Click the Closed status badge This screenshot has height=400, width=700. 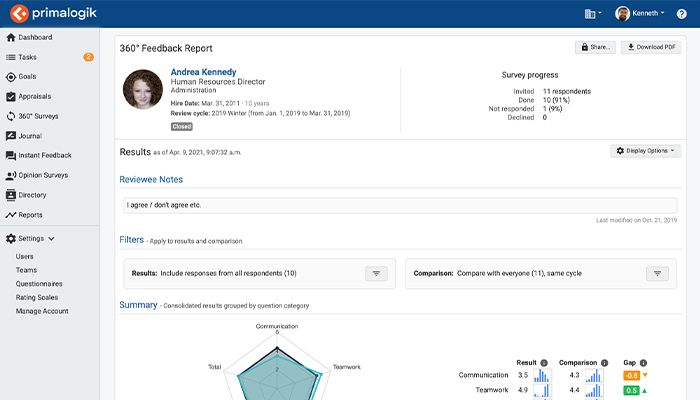tap(182, 127)
